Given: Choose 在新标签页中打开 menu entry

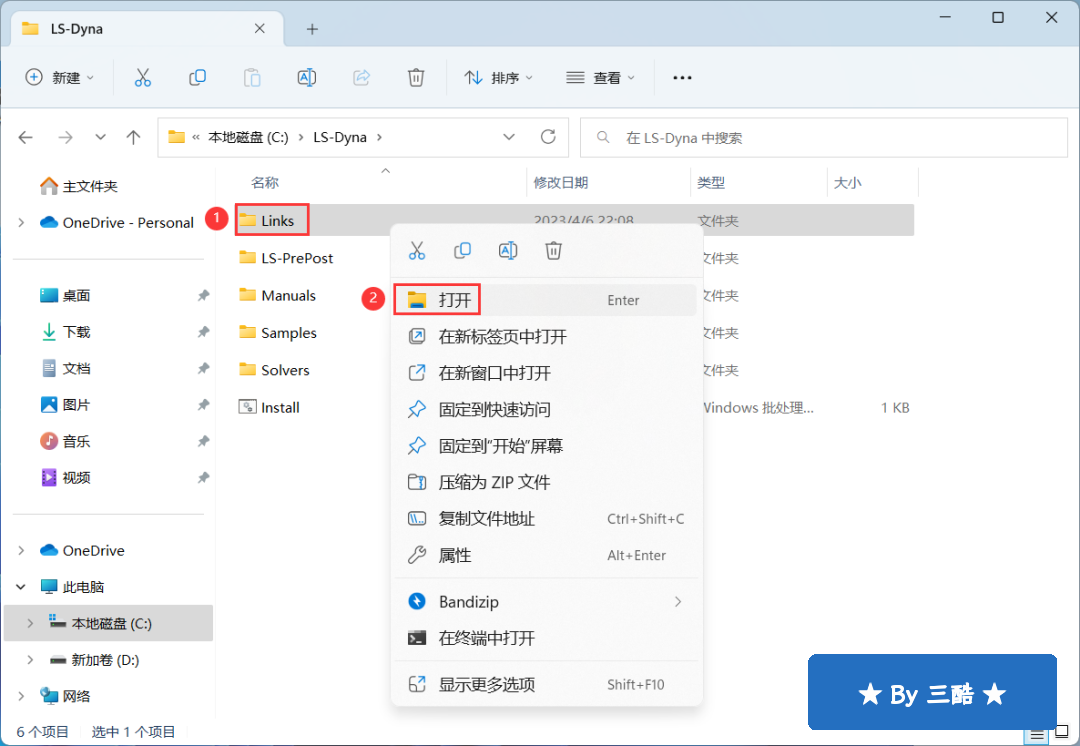Looking at the screenshot, I should point(546,337).
